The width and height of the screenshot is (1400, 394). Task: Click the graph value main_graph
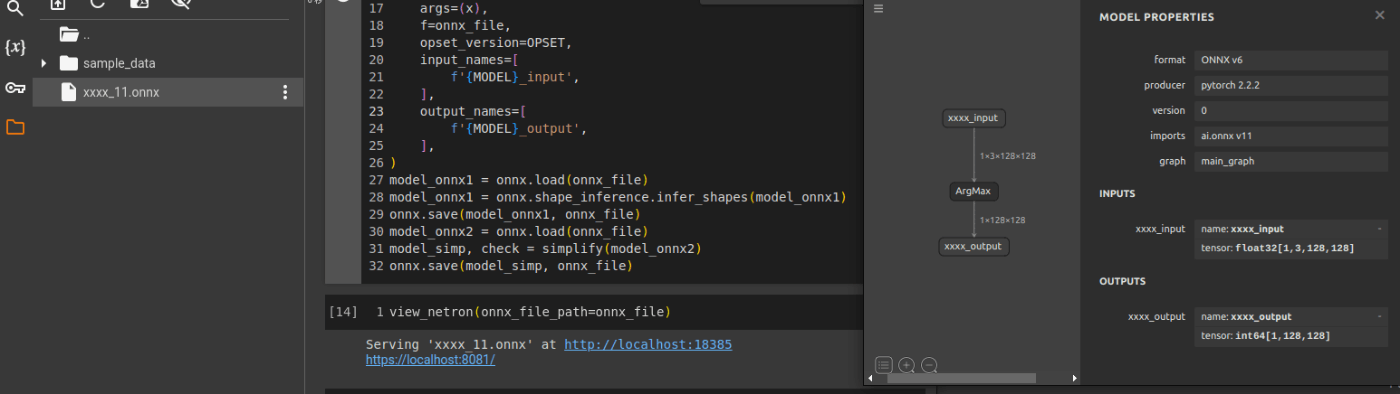pyautogui.click(x=1290, y=160)
